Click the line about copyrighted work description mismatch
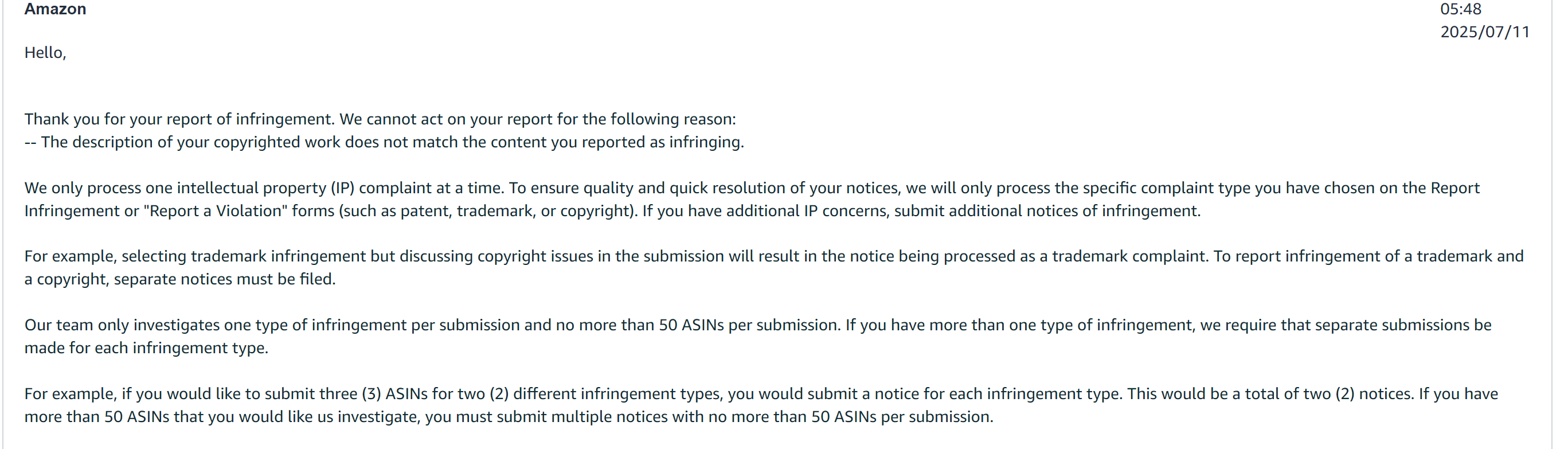The width and height of the screenshot is (1568, 449). [x=384, y=142]
